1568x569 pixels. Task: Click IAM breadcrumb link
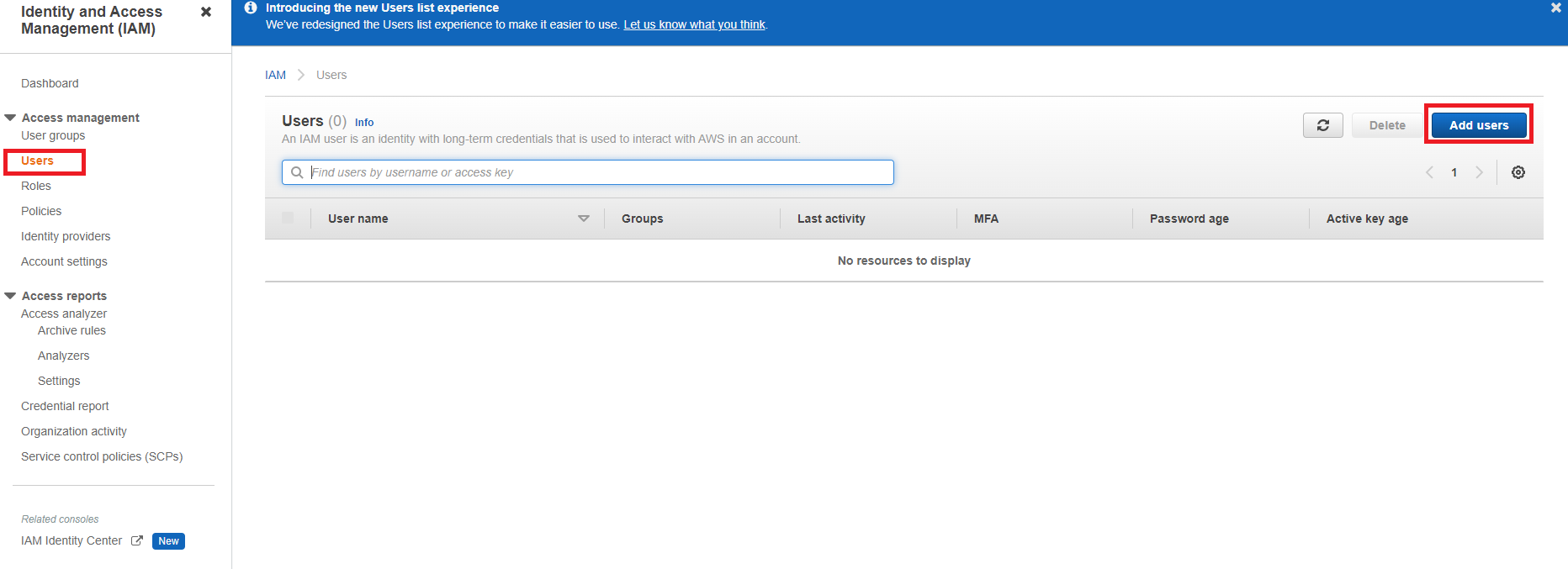(x=275, y=75)
